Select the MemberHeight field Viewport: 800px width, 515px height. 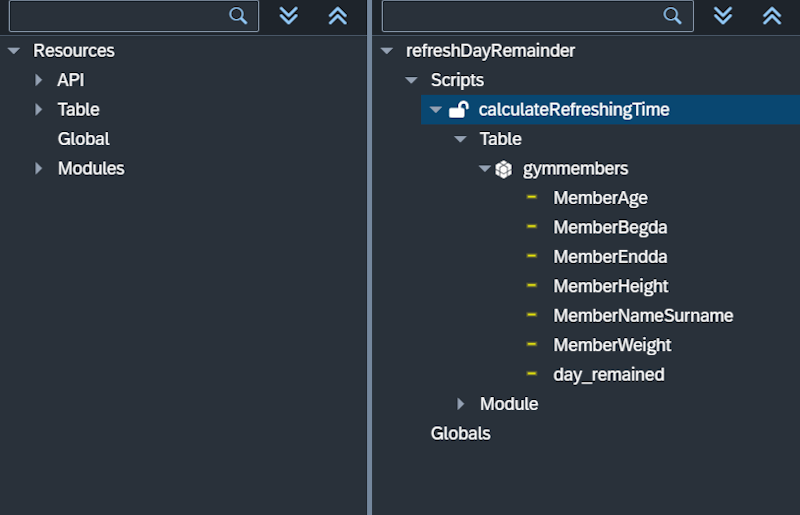point(611,286)
